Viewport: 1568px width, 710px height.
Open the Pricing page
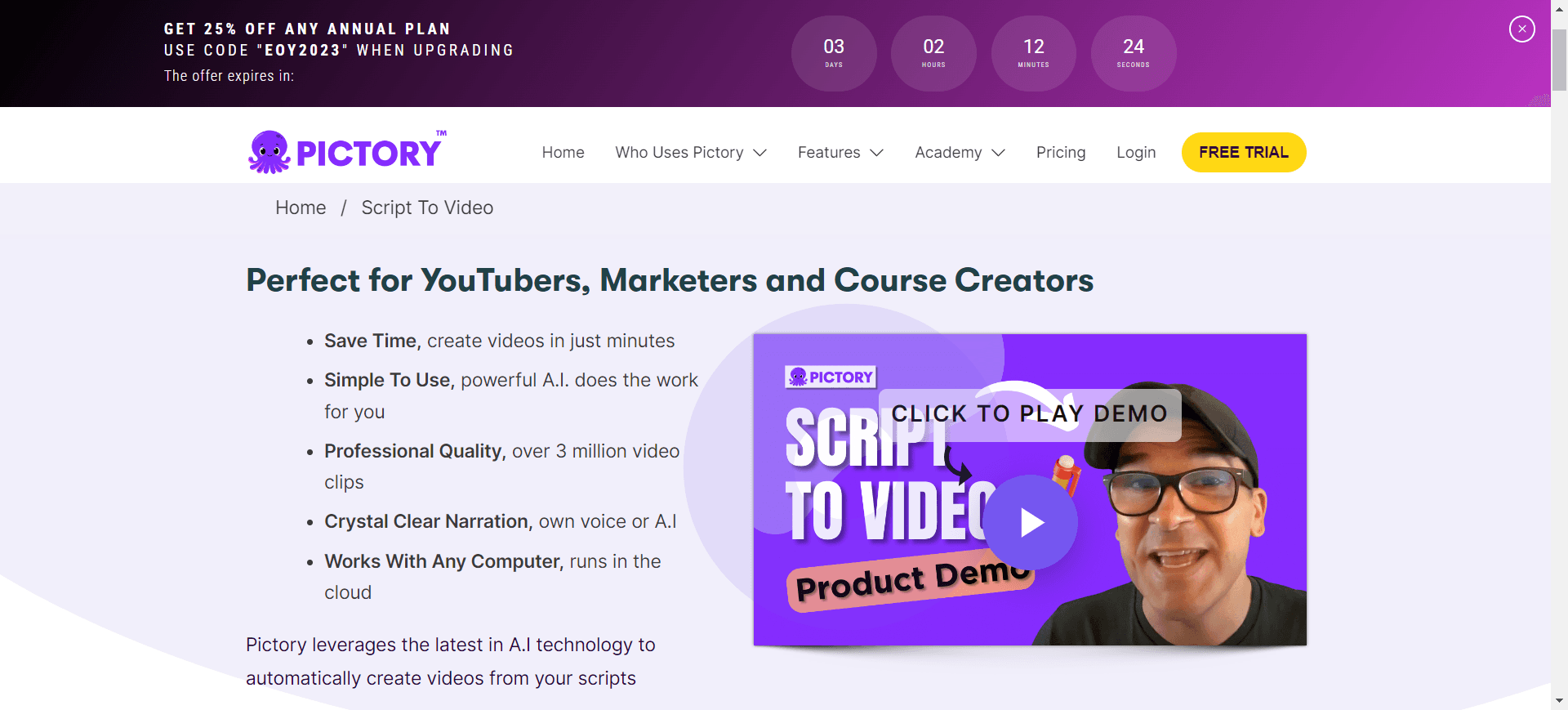pos(1060,153)
